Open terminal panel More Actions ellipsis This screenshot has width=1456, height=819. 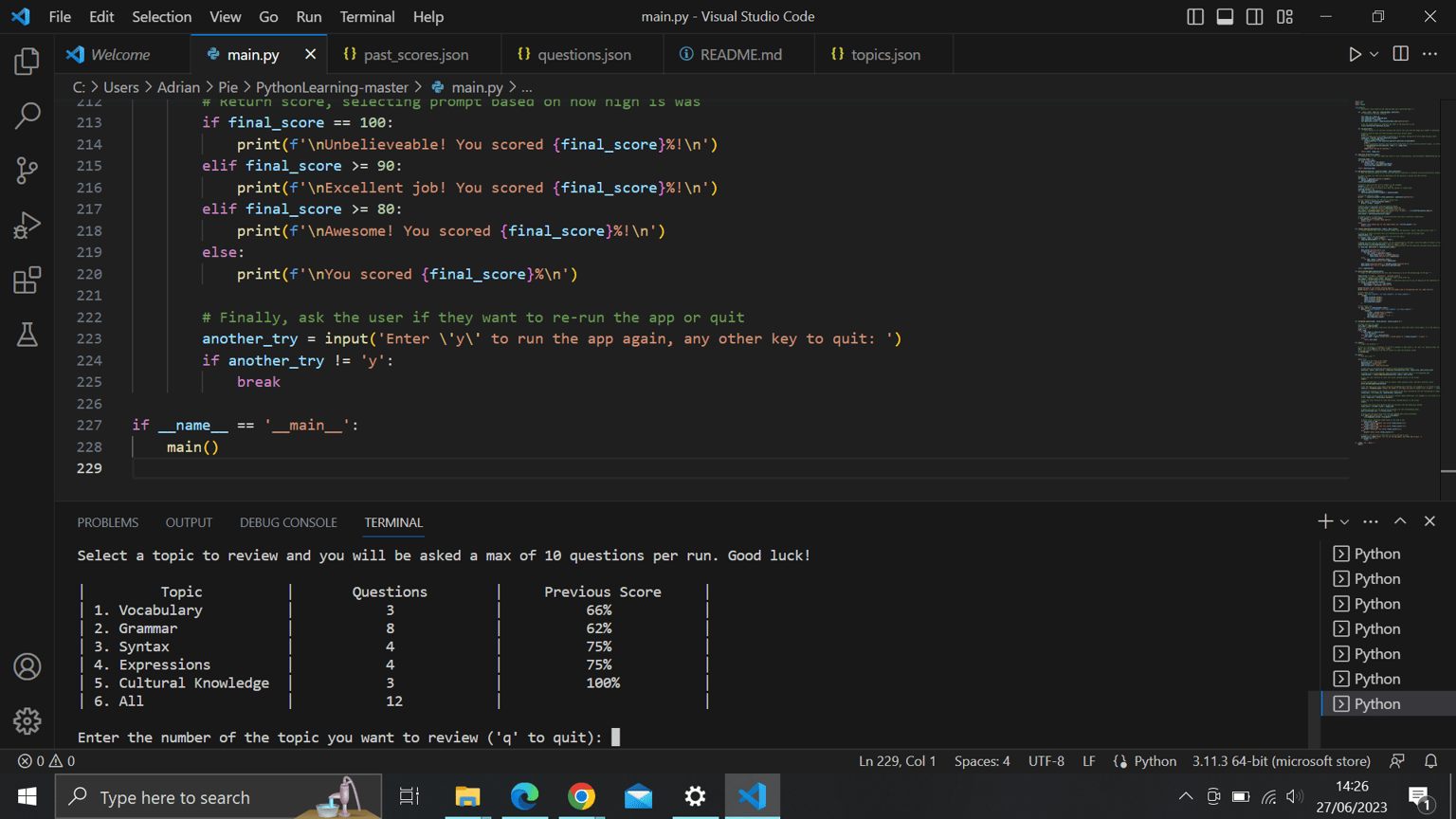(x=1371, y=521)
